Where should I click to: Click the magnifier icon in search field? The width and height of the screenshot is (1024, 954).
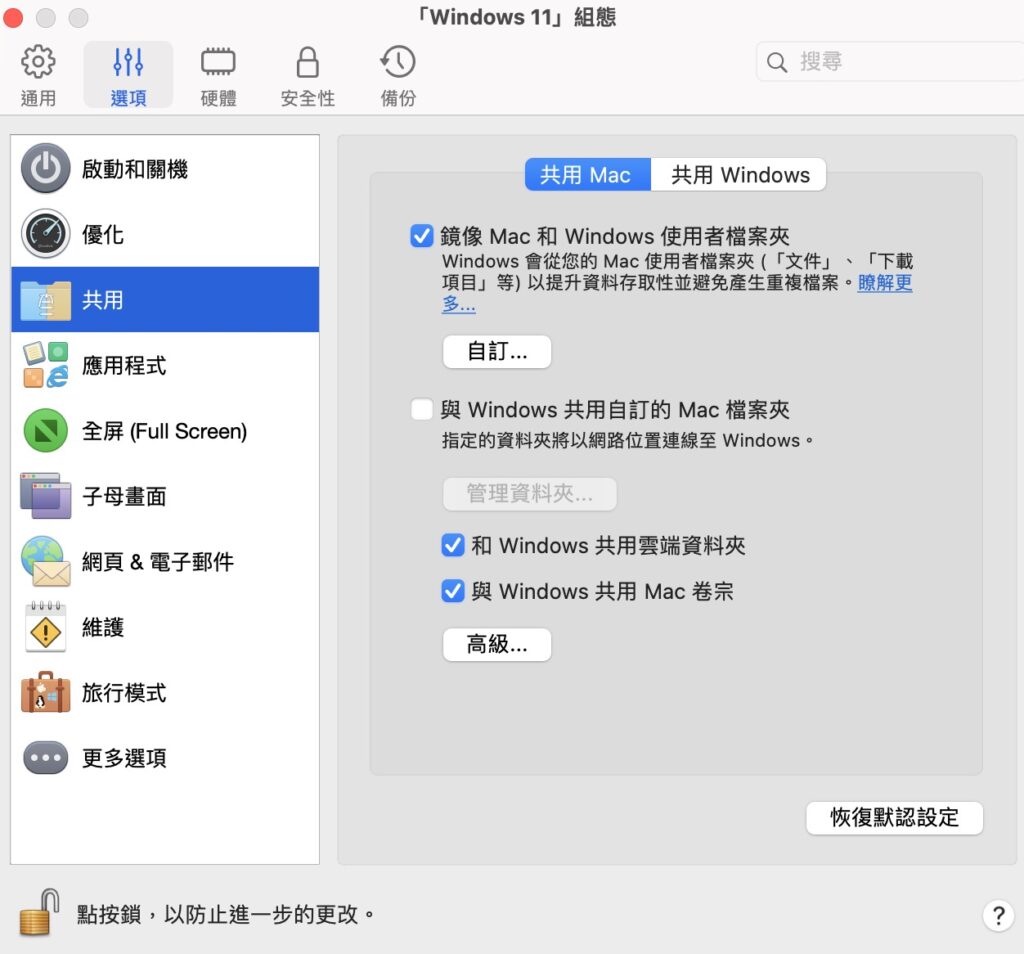(776, 62)
